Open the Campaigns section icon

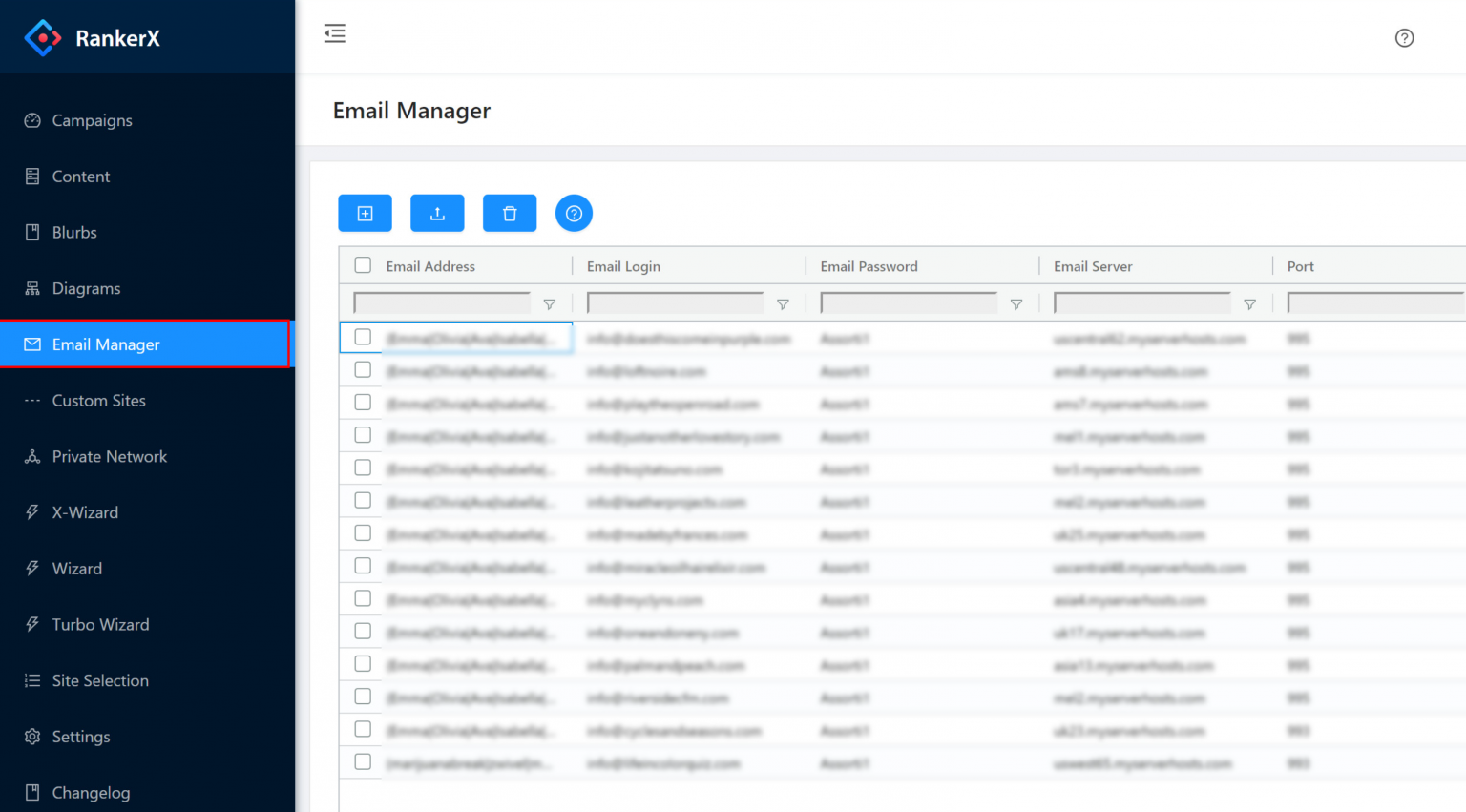31,120
